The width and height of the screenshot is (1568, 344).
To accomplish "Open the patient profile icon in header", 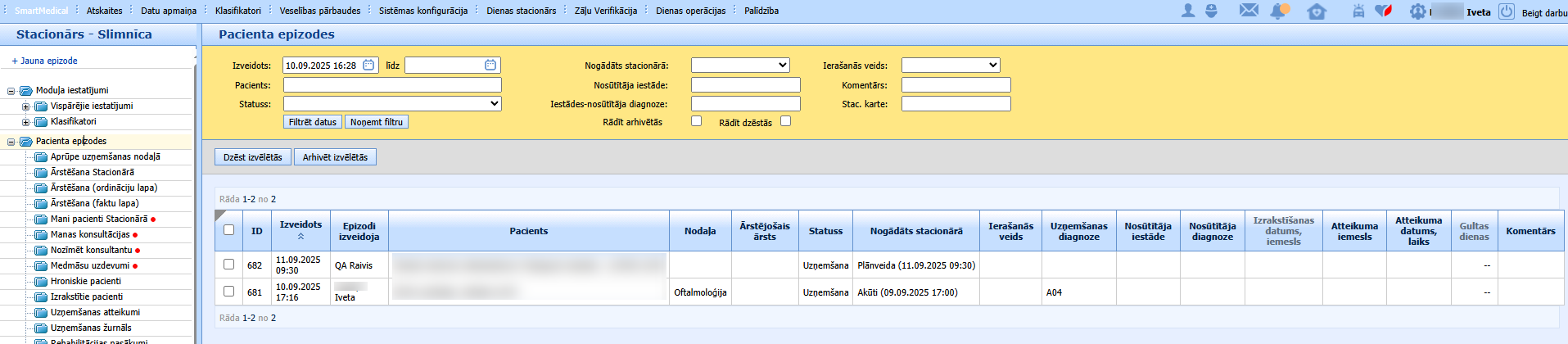I will (1188, 11).
